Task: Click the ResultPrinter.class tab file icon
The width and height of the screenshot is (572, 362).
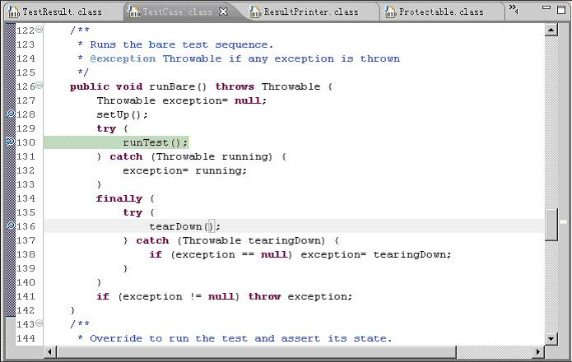Action: tap(255, 12)
